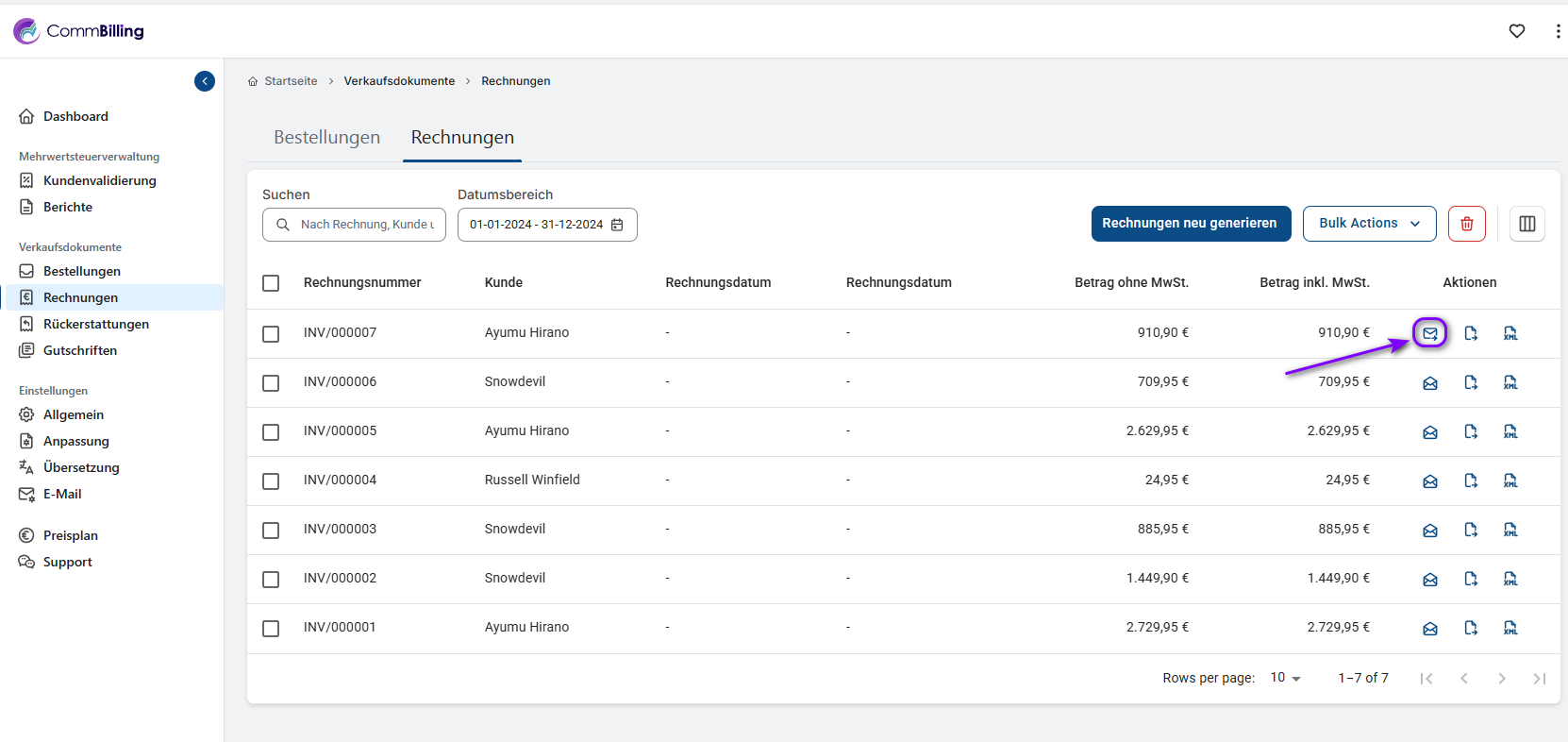Tick the checkbox for INV/000004
This screenshot has height=742, width=1568.
tap(271, 481)
